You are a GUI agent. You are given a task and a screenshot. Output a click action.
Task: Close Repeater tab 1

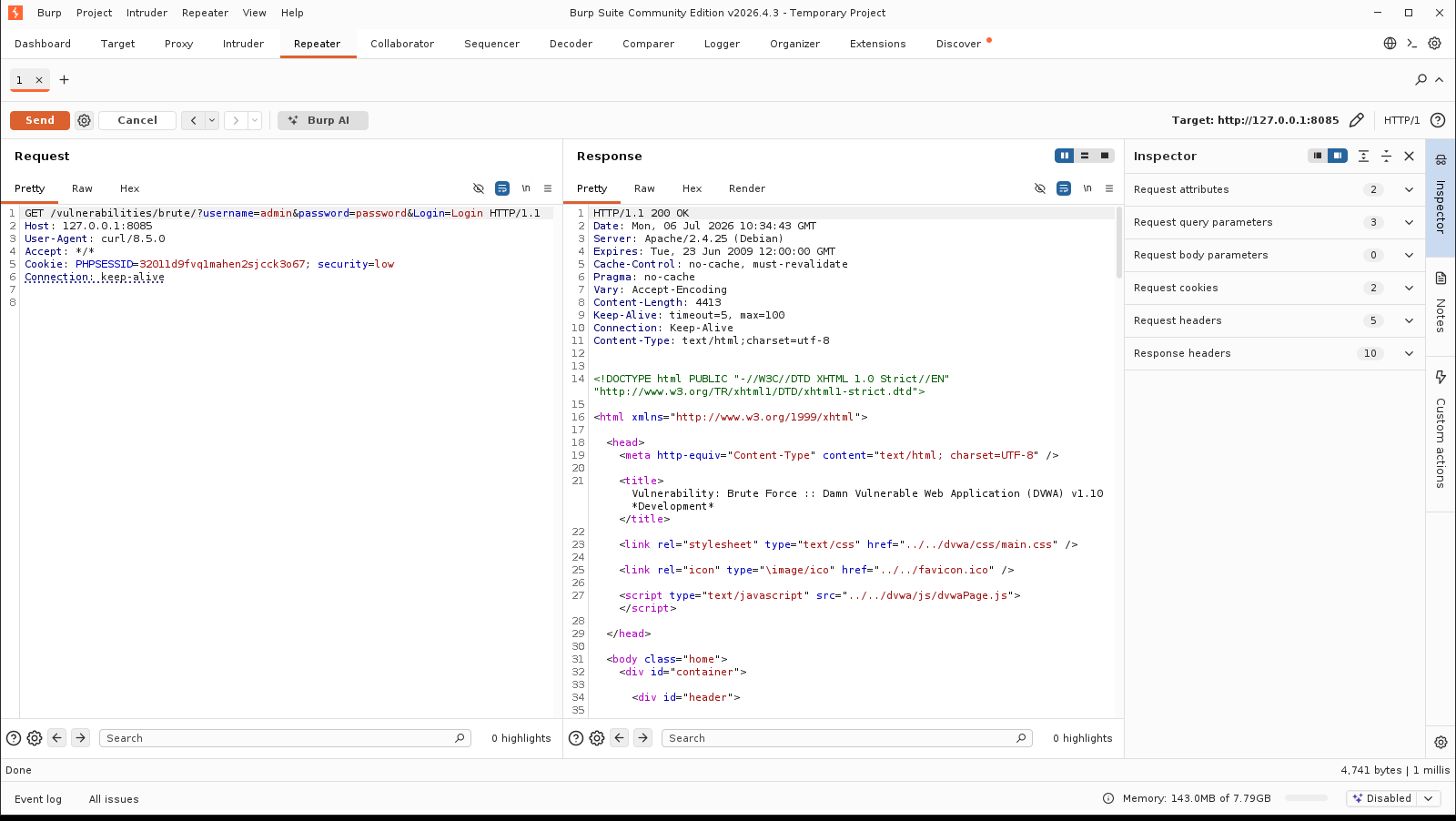click(39, 80)
